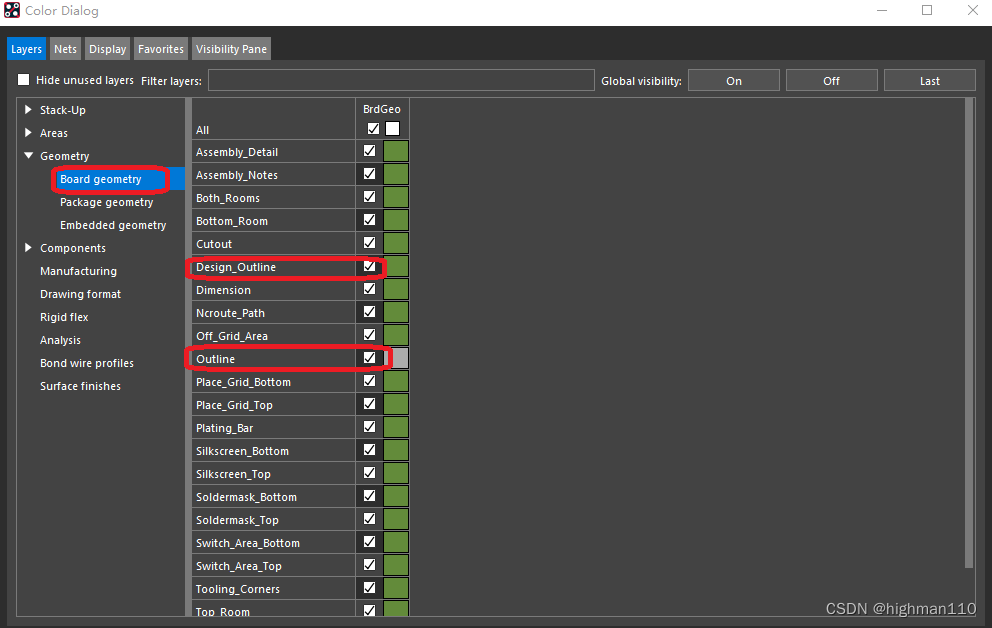Enable Hide unused layers checkbox
The height and width of the screenshot is (628, 992).
[24, 80]
